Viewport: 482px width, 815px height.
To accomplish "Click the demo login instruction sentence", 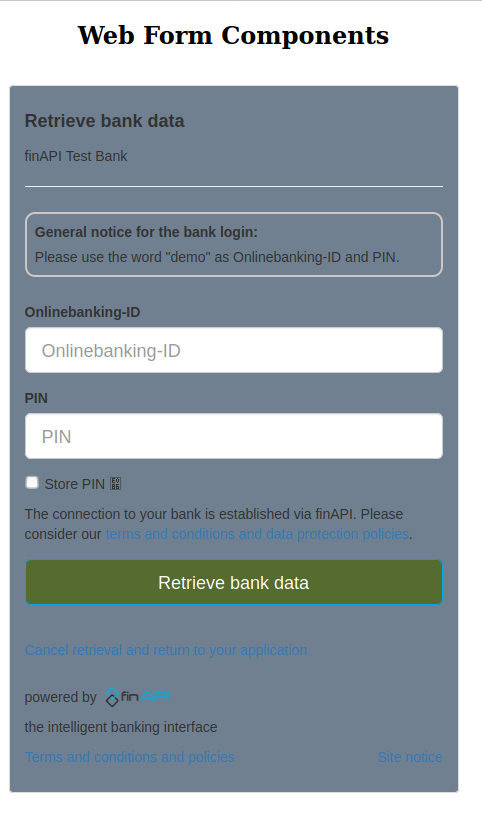I will coord(217,257).
